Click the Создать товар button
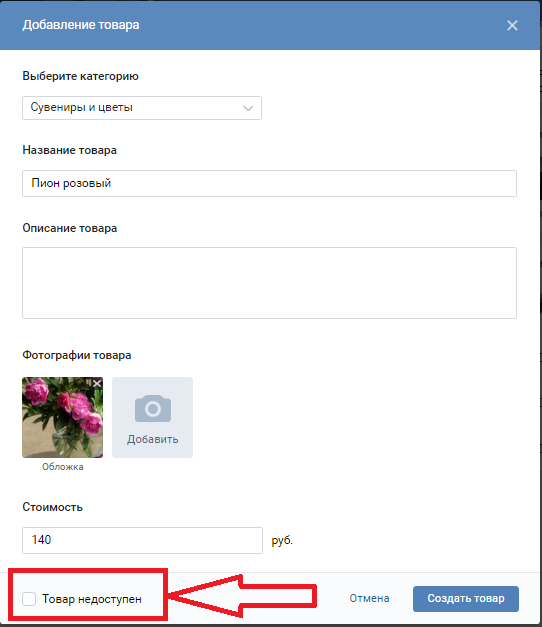Viewport: 542px width, 627px height. [x=466, y=599]
